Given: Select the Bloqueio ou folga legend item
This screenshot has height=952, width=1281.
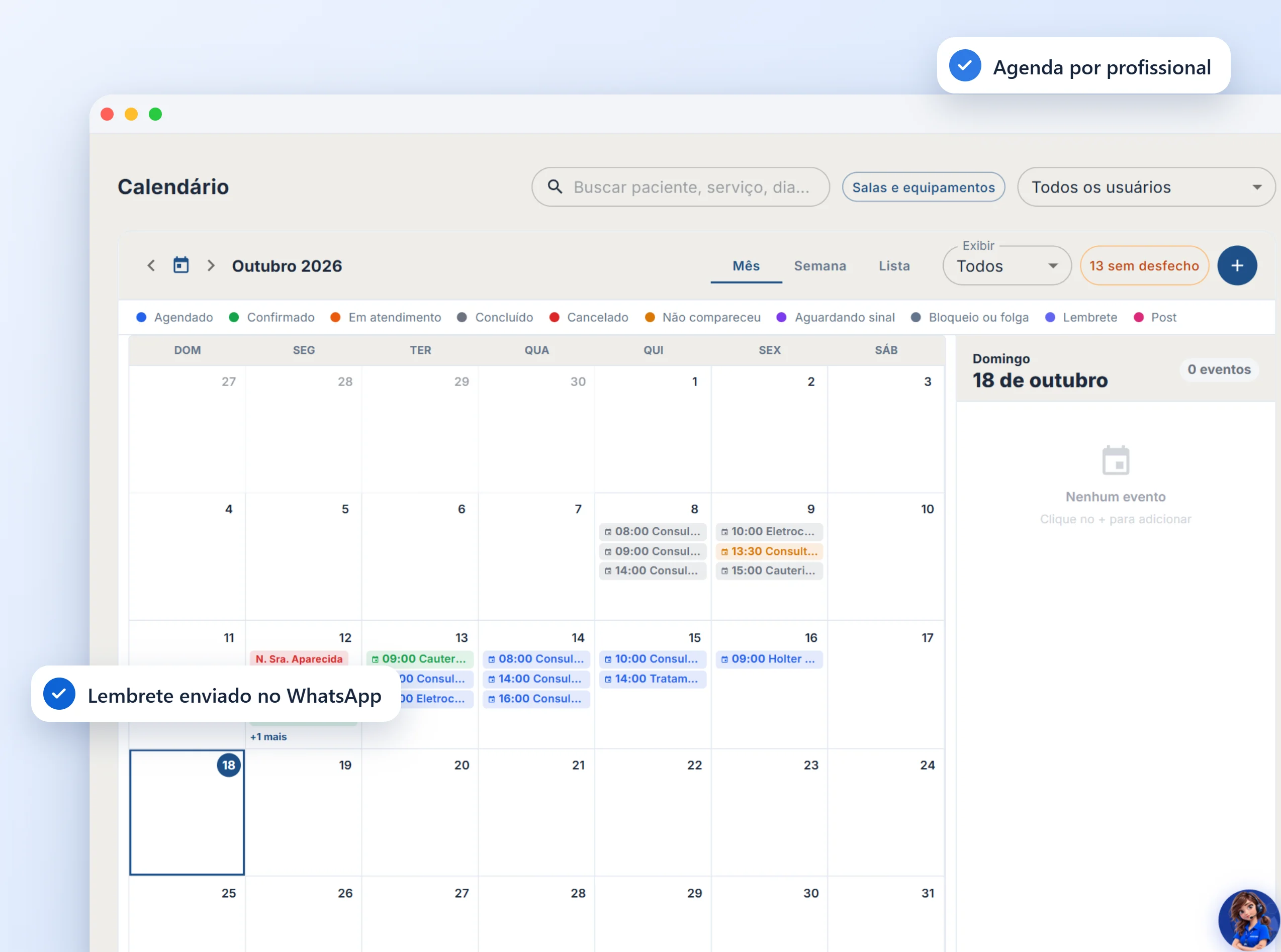Looking at the screenshot, I should click(970, 318).
